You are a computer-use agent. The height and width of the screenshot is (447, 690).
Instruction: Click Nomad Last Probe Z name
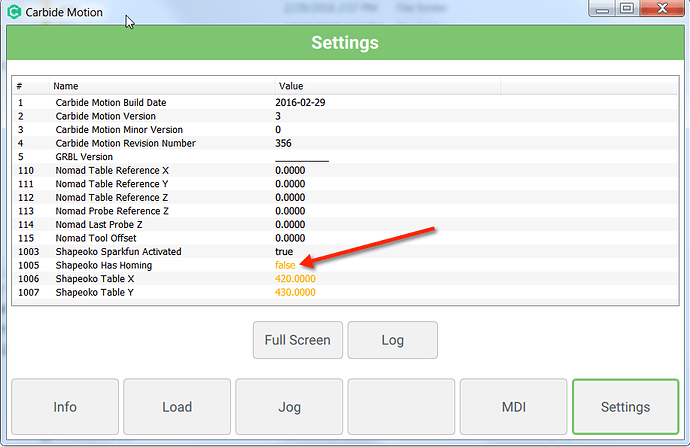99,225
